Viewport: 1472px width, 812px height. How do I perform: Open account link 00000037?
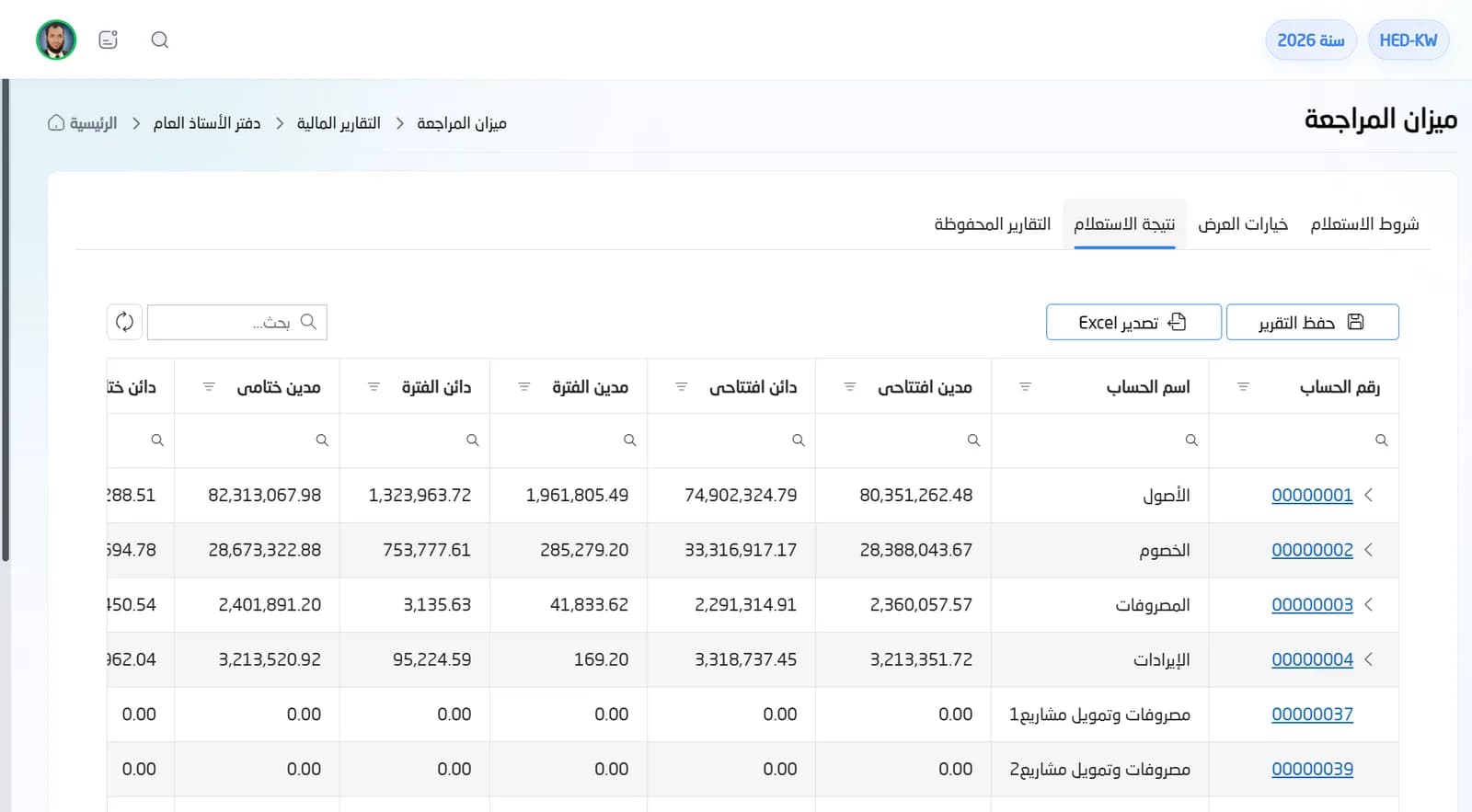[1312, 714]
